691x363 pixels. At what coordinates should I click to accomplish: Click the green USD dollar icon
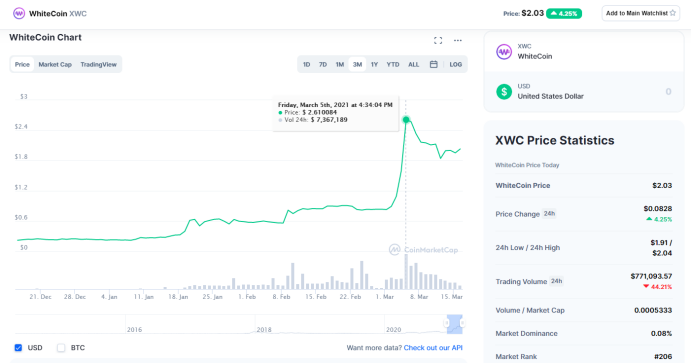pos(504,92)
